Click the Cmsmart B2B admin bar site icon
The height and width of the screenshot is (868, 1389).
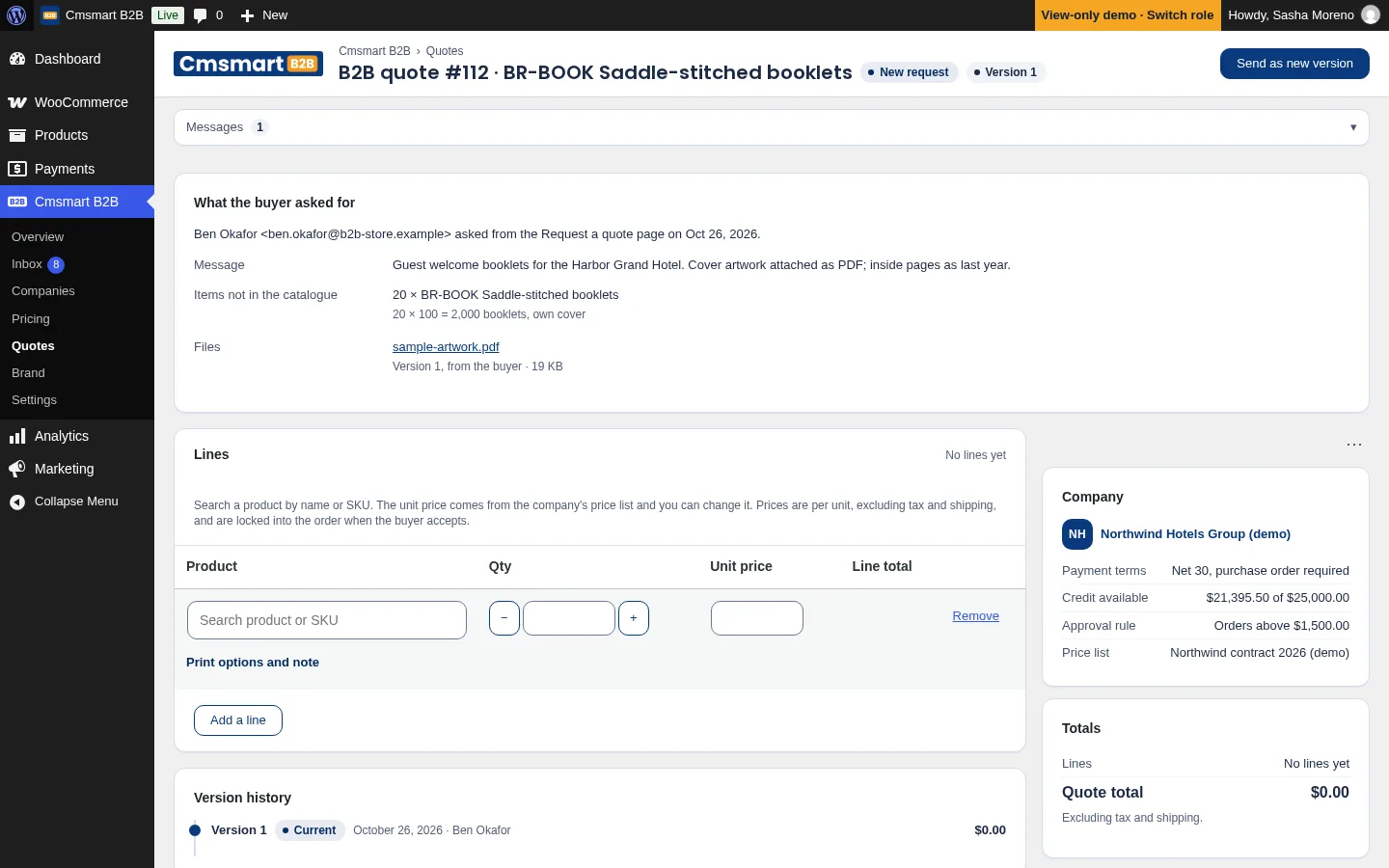click(50, 15)
